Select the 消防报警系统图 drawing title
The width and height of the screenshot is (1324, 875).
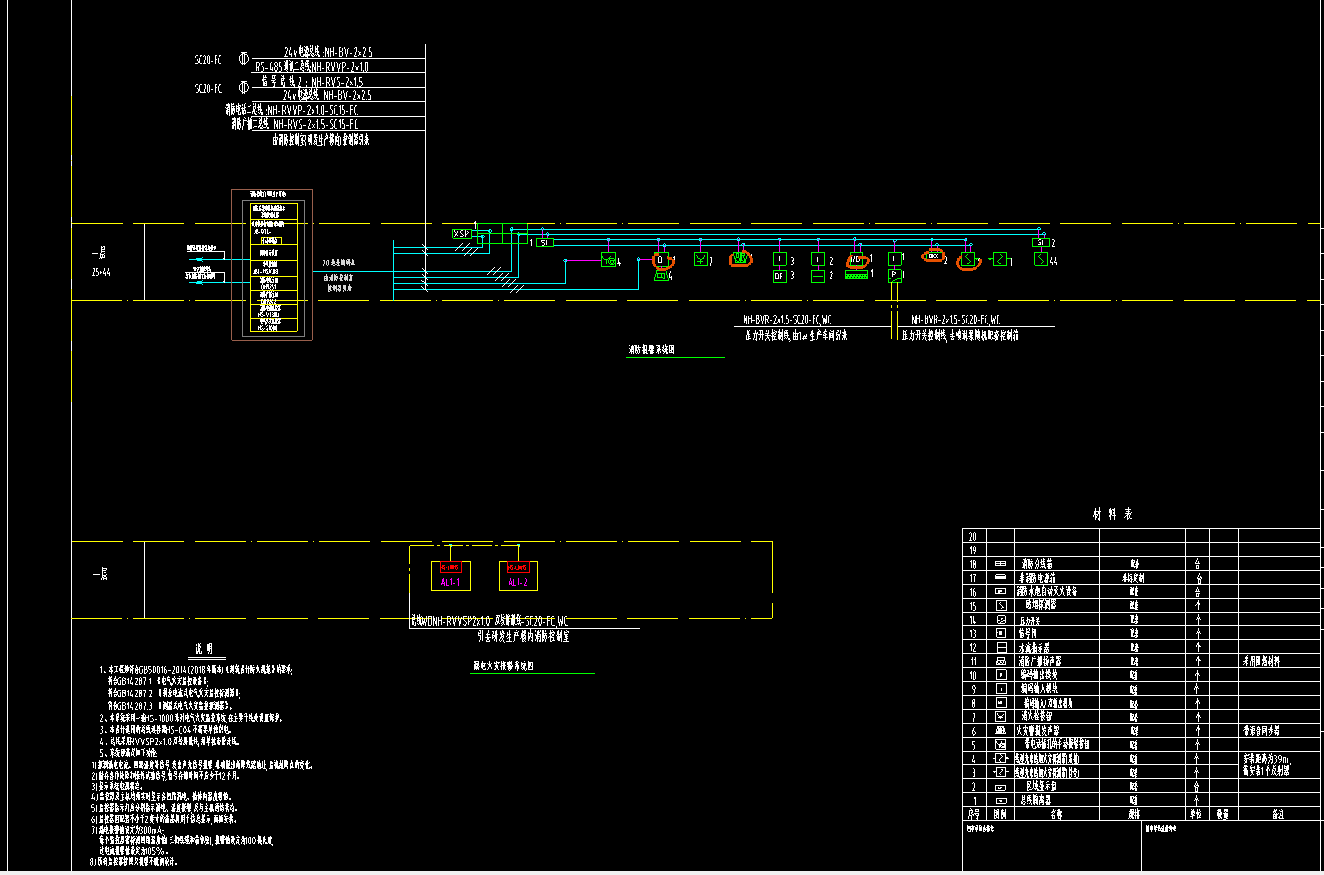651,350
